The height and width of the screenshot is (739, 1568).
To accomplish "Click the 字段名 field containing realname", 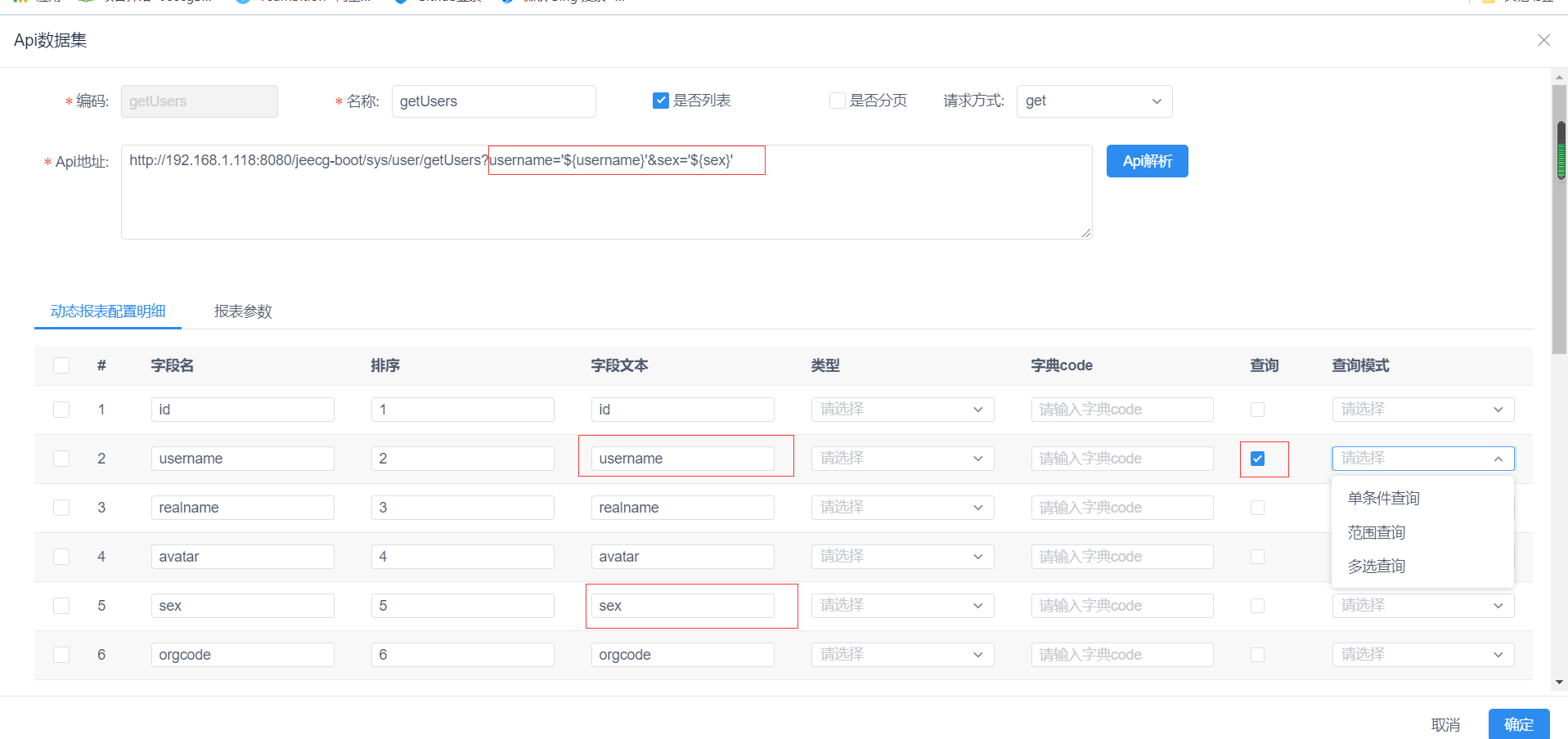I will coord(242,508).
